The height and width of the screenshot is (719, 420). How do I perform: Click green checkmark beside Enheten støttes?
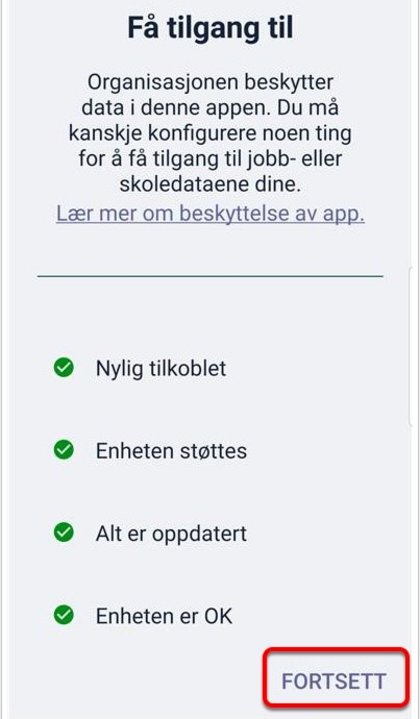[x=64, y=450]
